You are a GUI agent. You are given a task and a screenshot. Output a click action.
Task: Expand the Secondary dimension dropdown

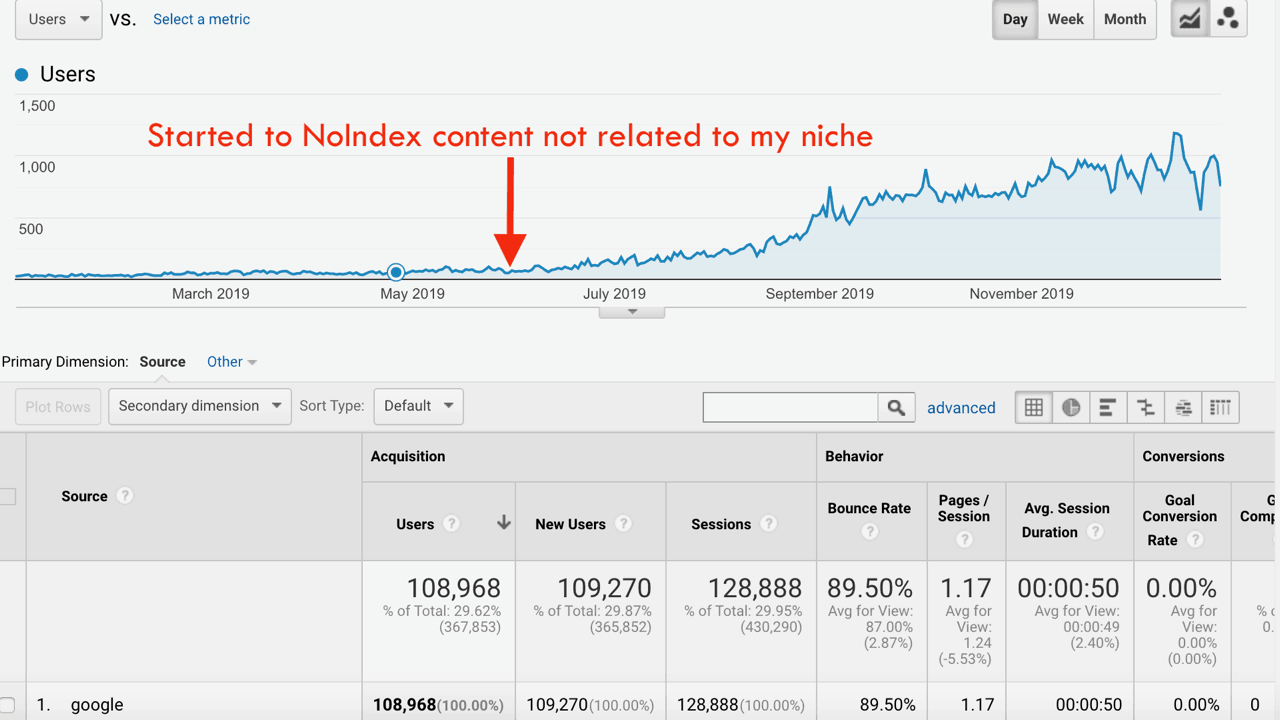[200, 406]
